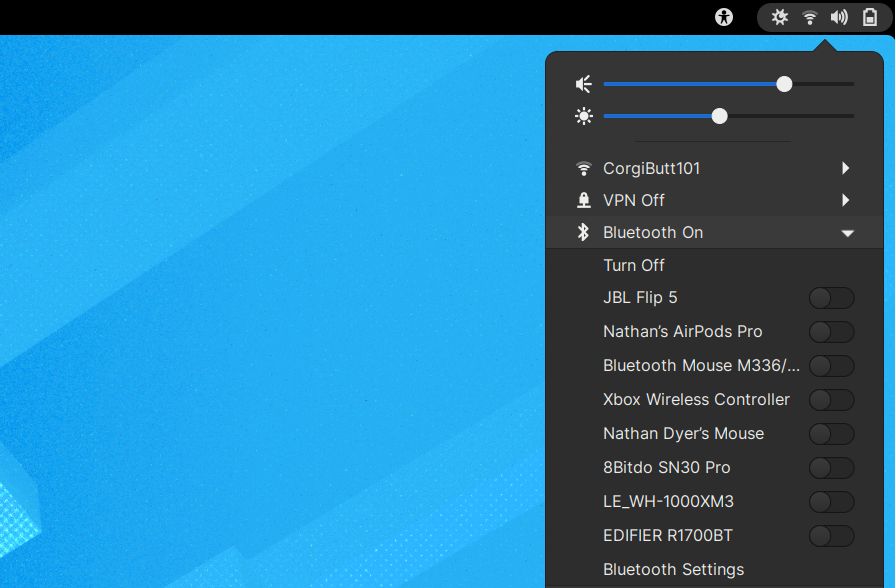Enable Nathan's AirPods Pro switch
Image resolution: width=895 pixels, height=588 pixels.
click(x=832, y=332)
